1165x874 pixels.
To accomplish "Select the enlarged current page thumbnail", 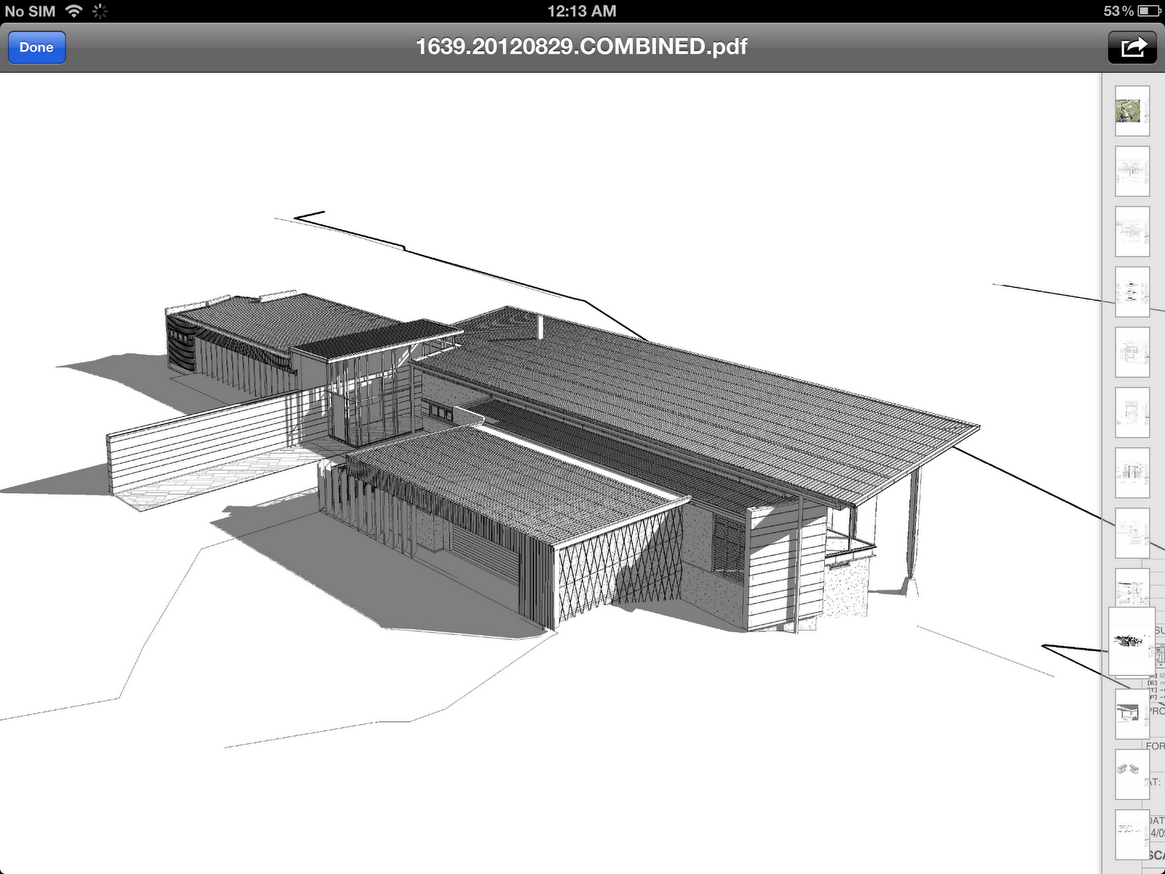I will pyautogui.click(x=1132, y=641).
